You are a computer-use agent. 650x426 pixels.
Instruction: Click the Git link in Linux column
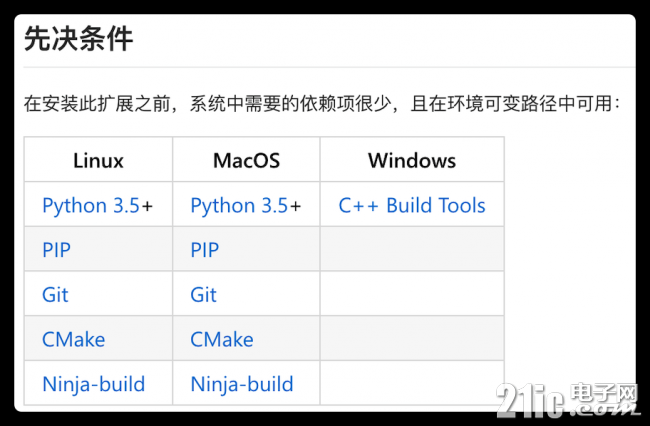click(55, 295)
